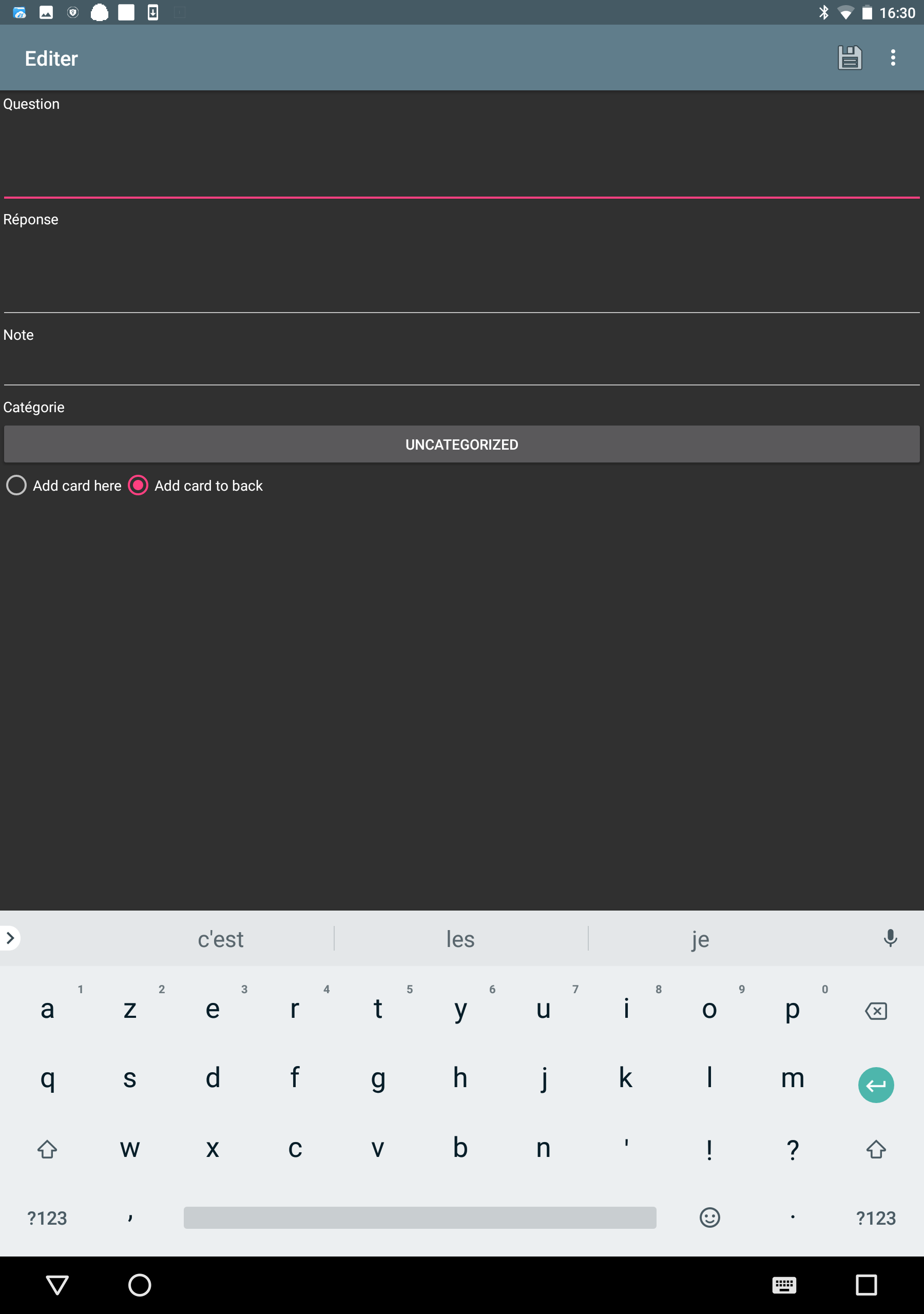Tap the letter t key
The height and width of the screenshot is (1314, 924).
click(378, 1010)
